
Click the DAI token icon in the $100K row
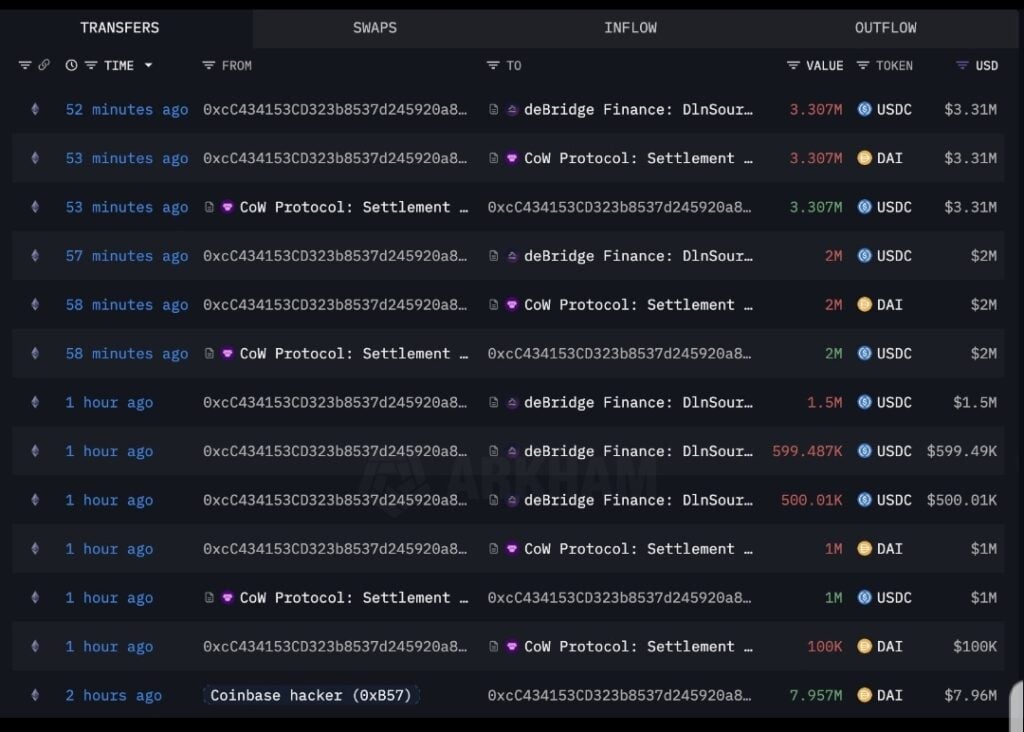864,646
